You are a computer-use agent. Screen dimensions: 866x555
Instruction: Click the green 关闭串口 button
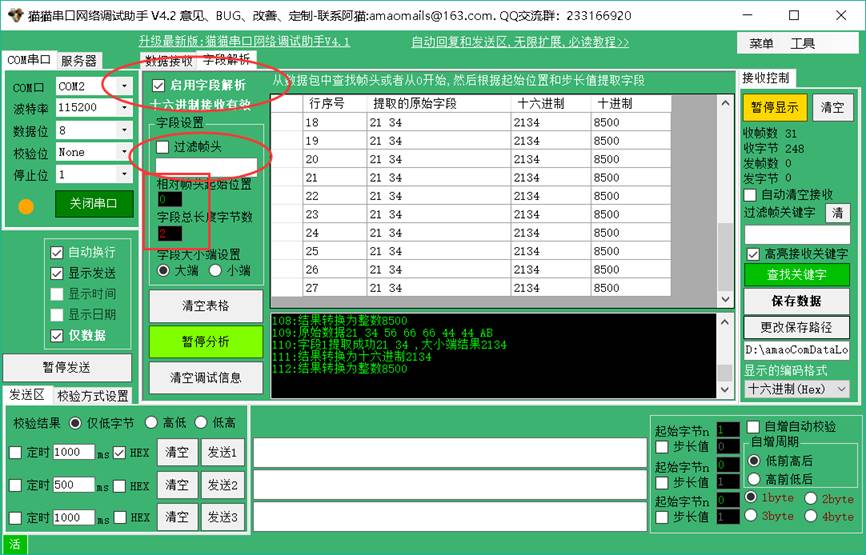coord(100,203)
